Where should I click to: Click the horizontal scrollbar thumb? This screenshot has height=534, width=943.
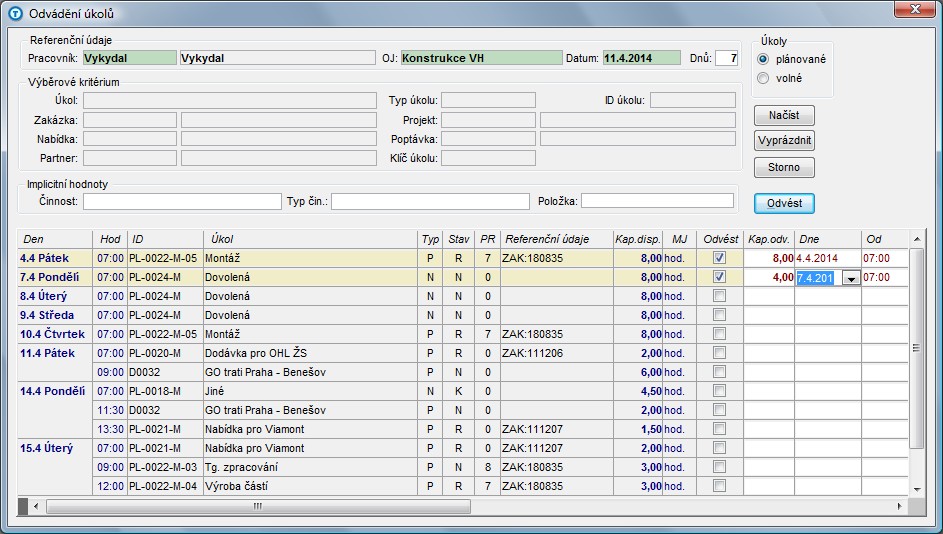[259, 506]
